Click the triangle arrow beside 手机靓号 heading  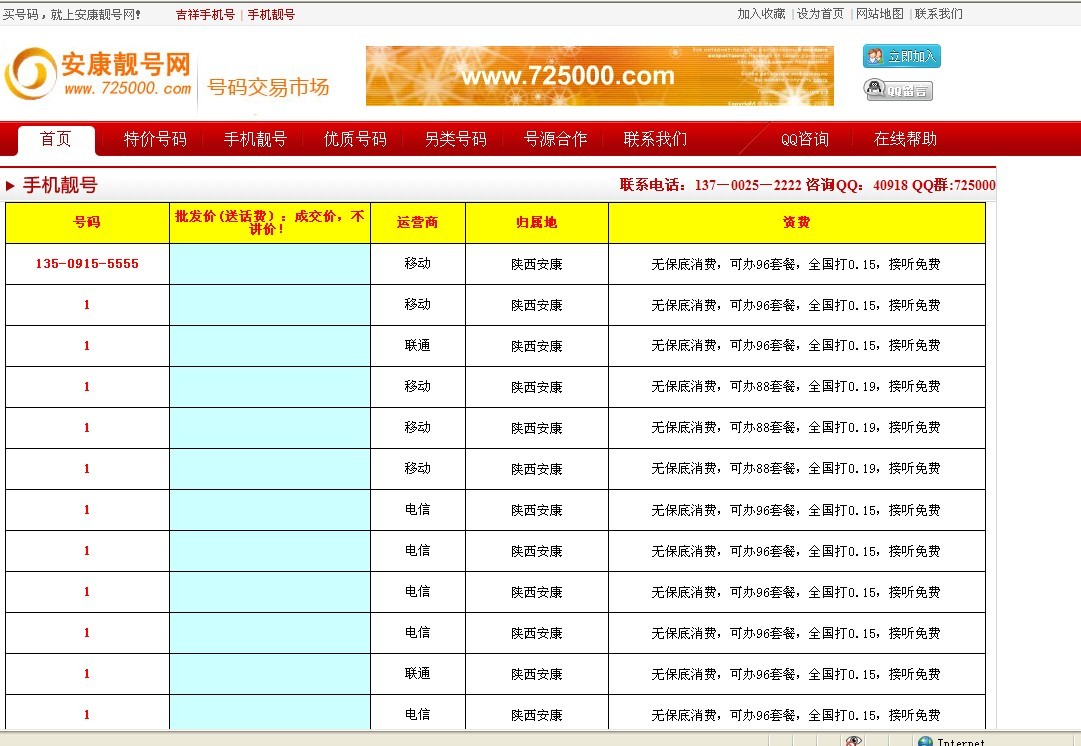tap(10, 186)
